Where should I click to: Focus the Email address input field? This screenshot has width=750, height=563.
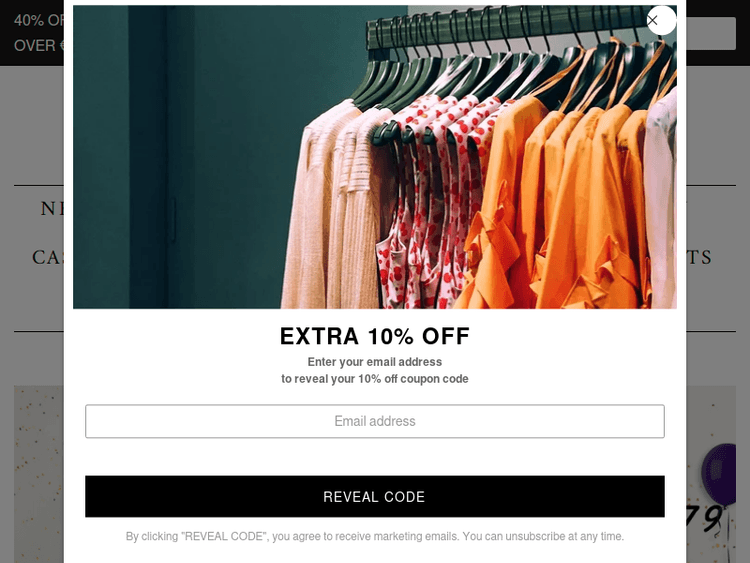(375, 421)
